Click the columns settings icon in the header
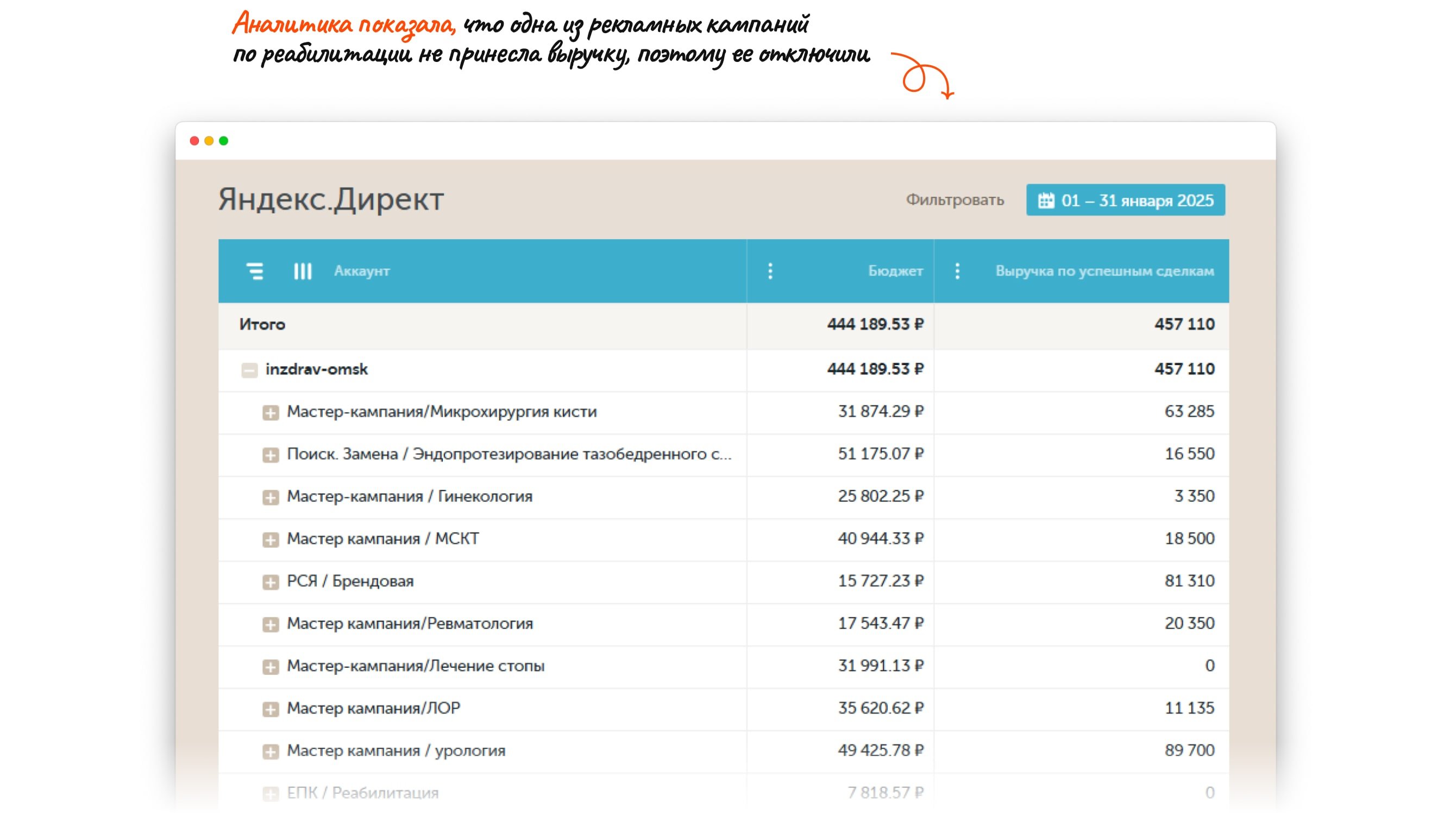 pyautogui.click(x=303, y=271)
